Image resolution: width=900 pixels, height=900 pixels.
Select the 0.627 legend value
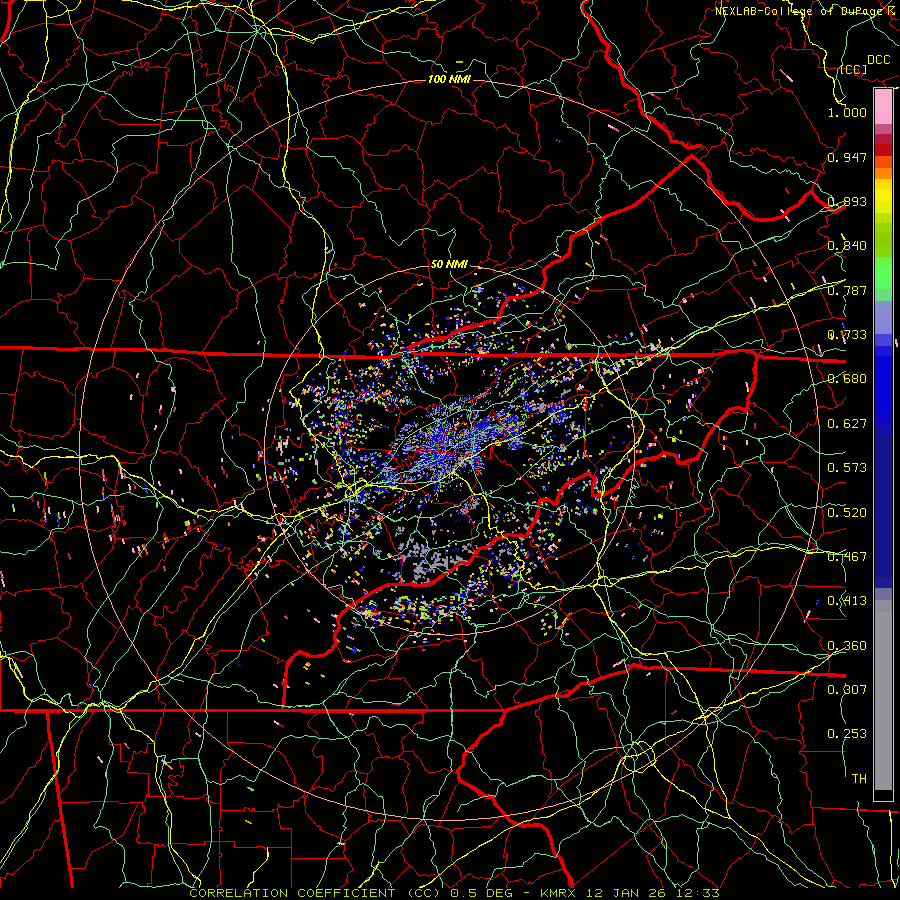click(x=847, y=424)
